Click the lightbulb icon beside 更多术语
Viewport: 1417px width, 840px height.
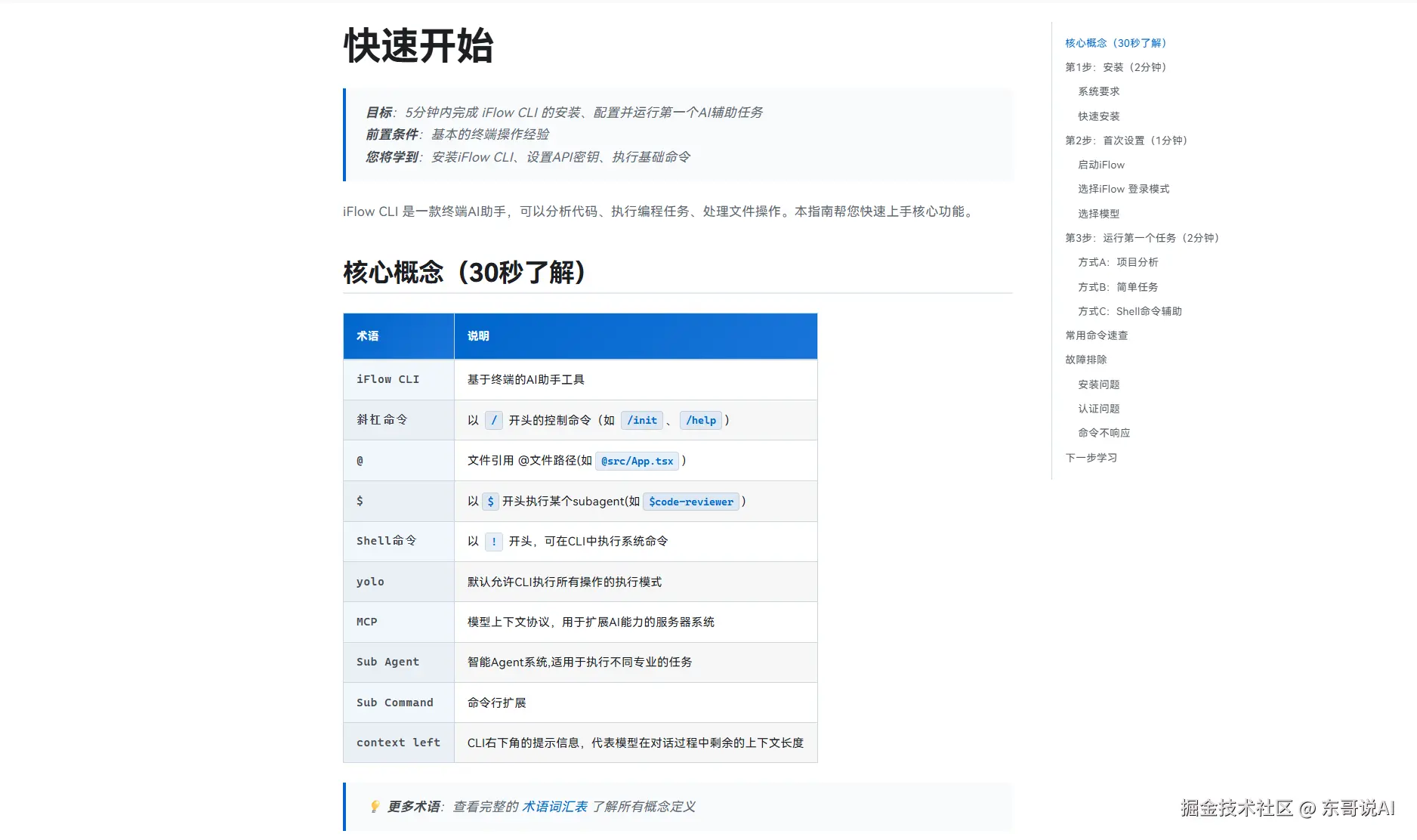pos(374,806)
